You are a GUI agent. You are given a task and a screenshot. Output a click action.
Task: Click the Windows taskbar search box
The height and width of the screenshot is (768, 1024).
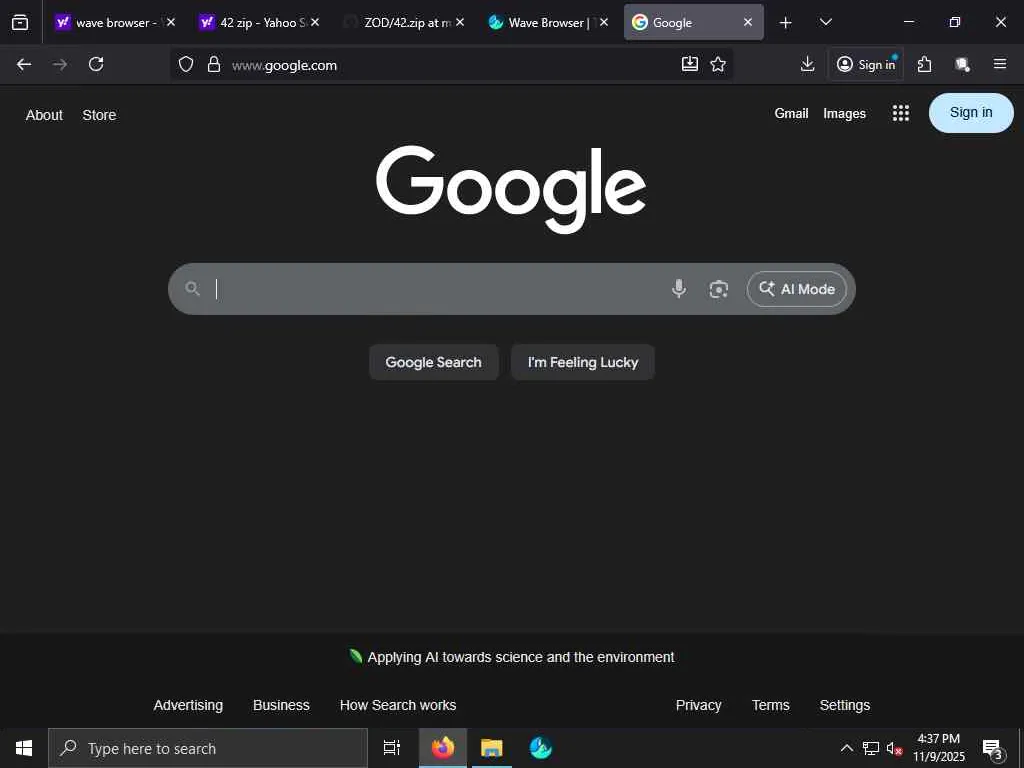pos(208,748)
